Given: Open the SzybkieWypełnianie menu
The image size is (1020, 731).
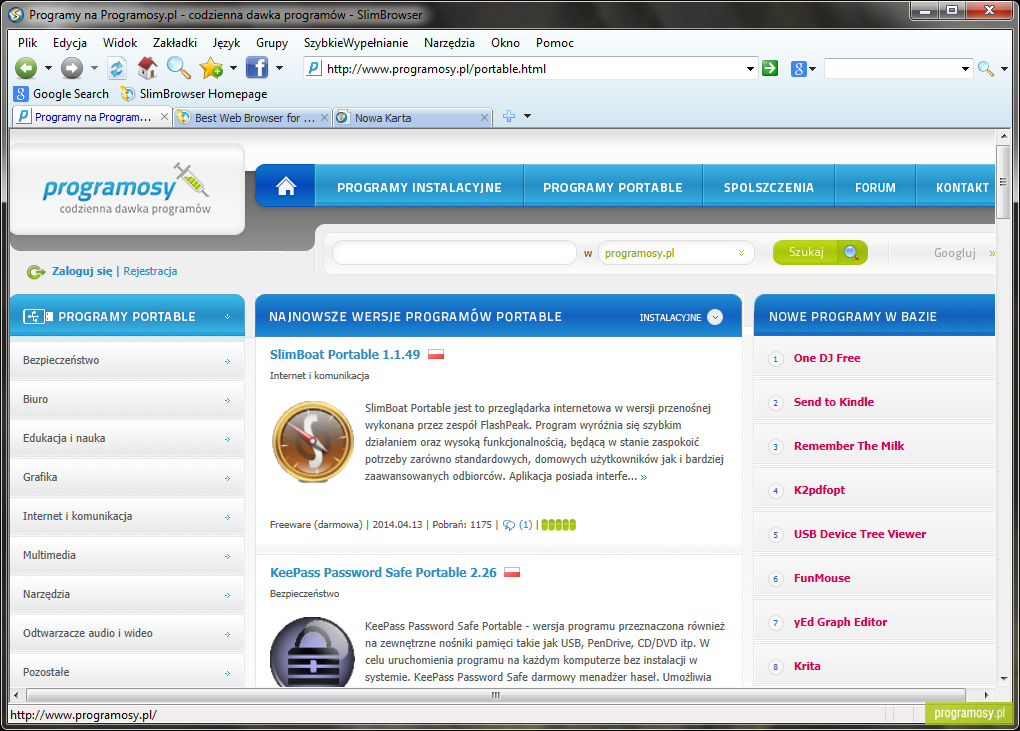Looking at the screenshot, I should tap(356, 43).
